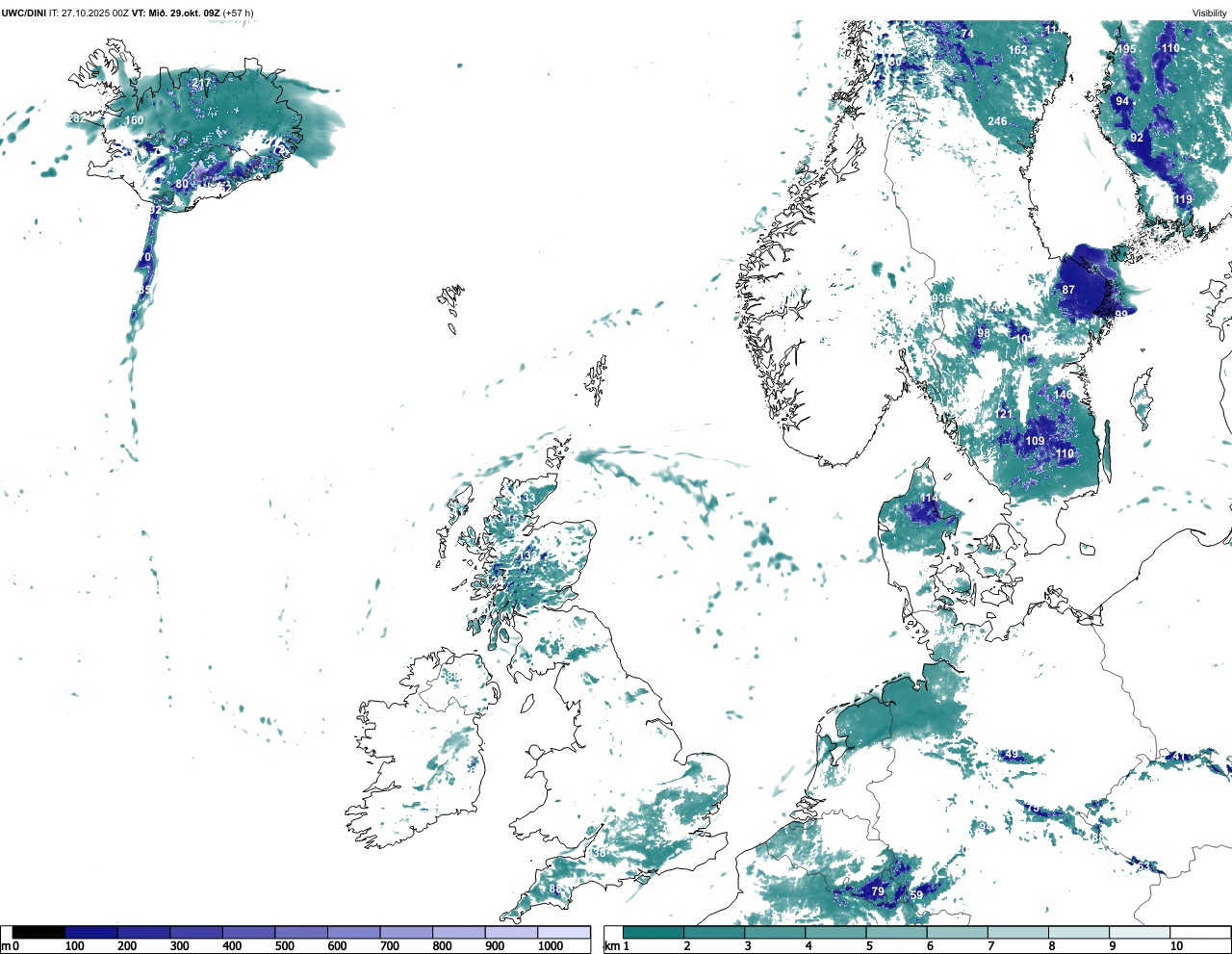Select the 500–600 m legend swatch

(301, 932)
